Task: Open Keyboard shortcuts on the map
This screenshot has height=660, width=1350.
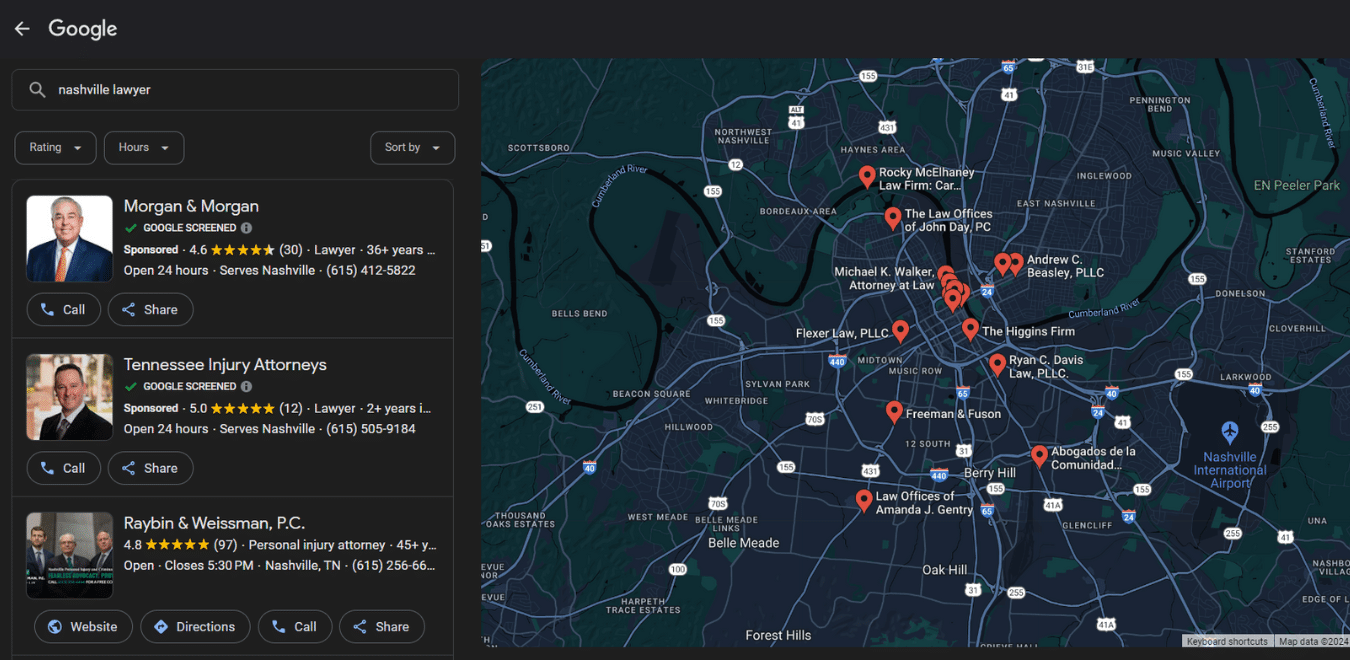Action: [x=1227, y=641]
